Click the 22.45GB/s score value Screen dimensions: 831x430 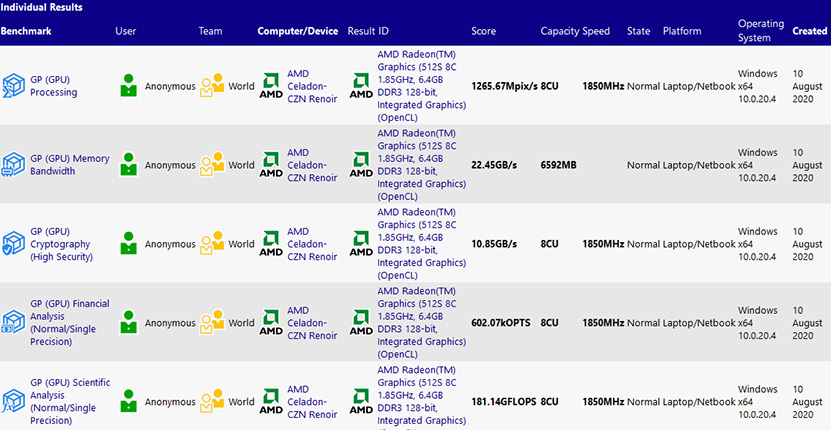[x=494, y=165]
